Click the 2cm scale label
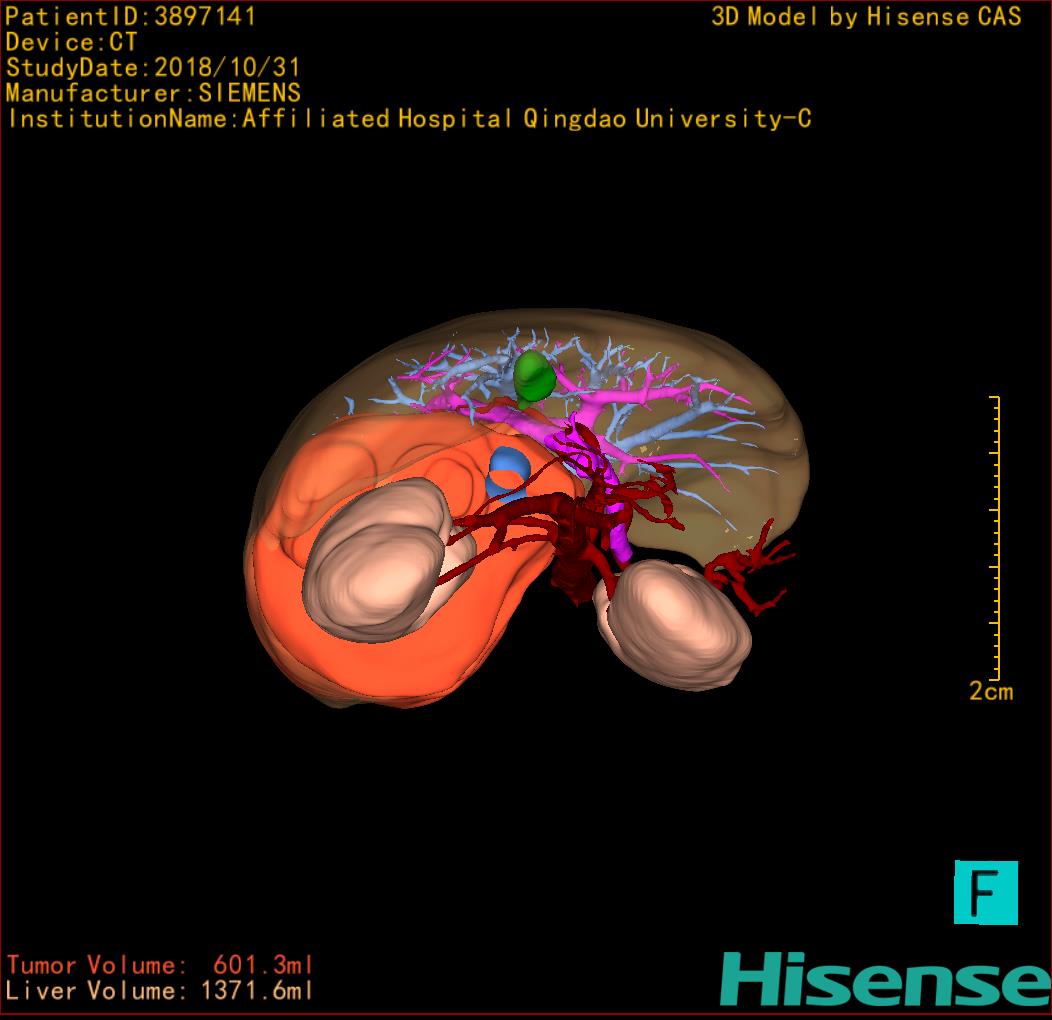1052x1020 pixels. point(990,691)
